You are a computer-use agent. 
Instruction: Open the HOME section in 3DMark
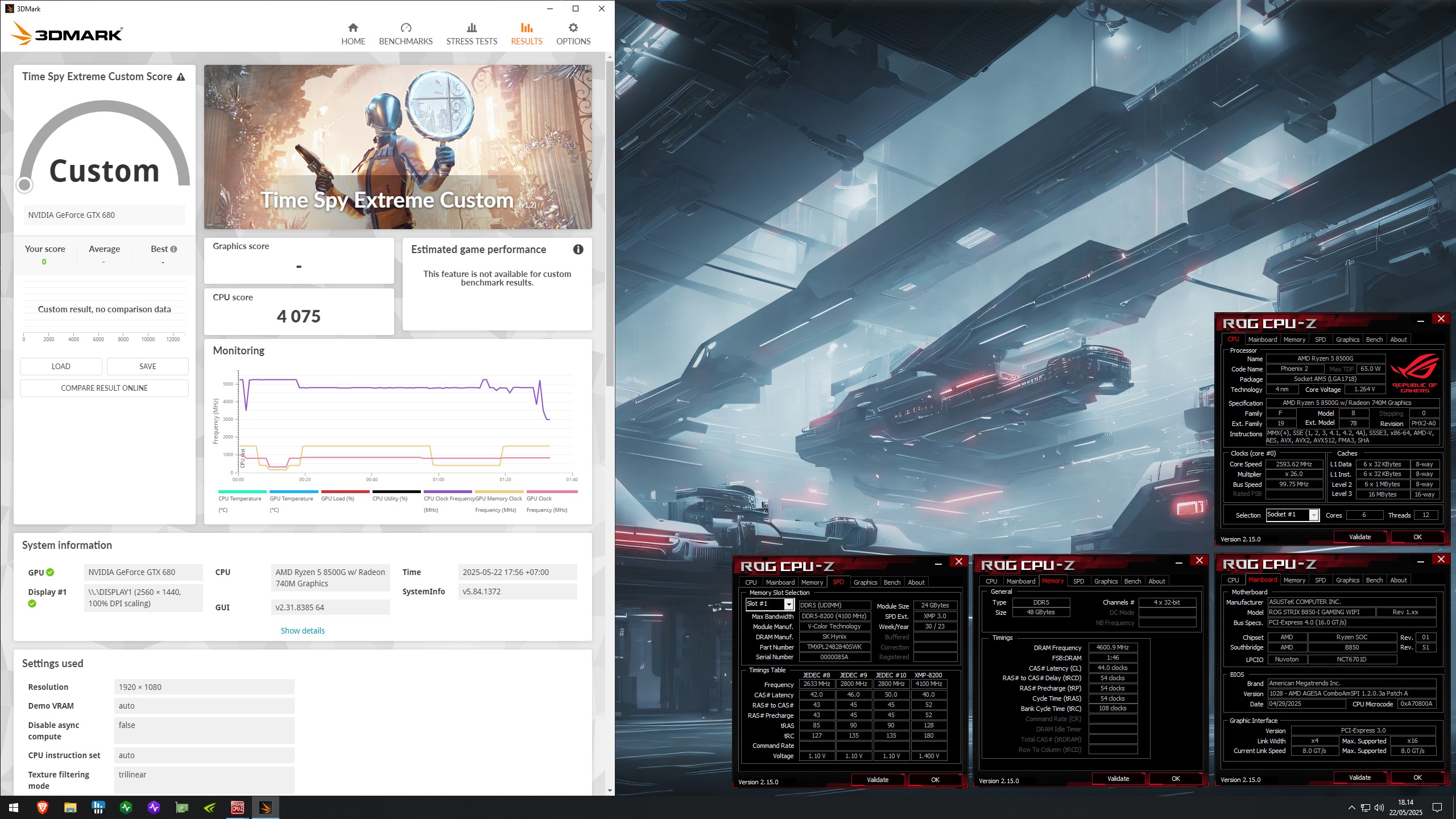(x=353, y=34)
